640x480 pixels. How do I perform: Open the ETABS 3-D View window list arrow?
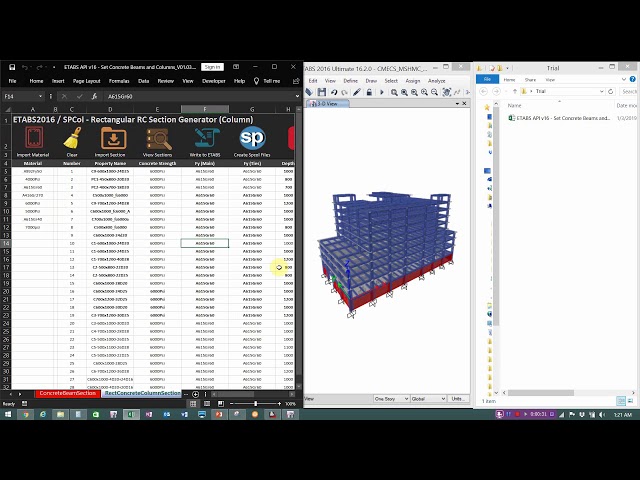coord(457,104)
